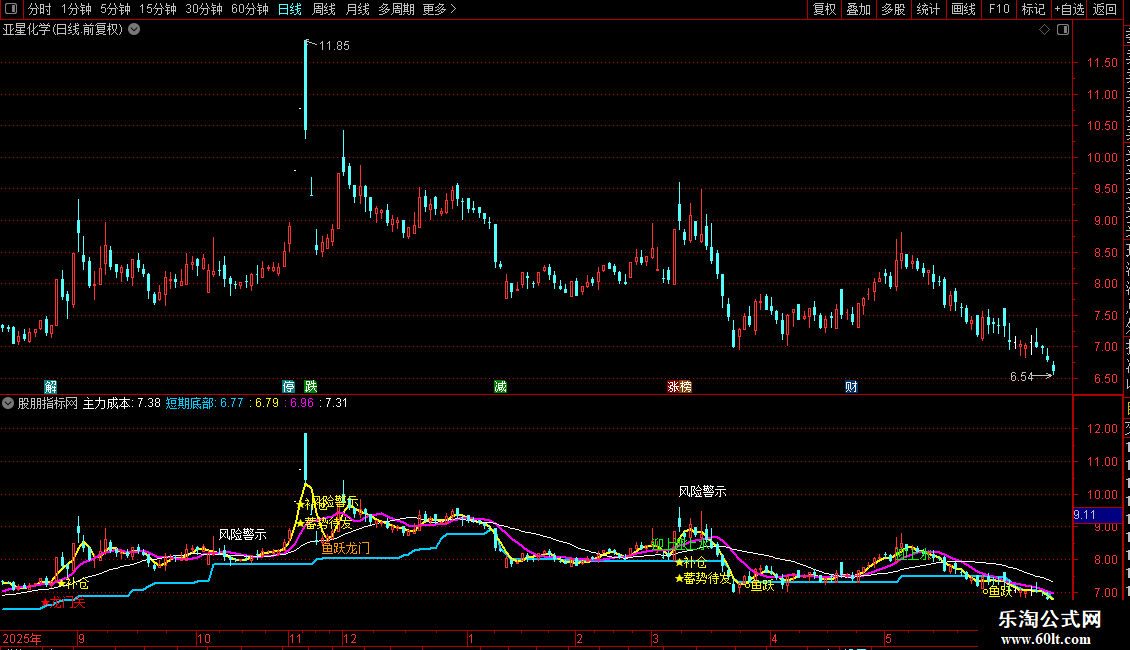Select month 9 on time axis
This screenshot has height=650, width=1130.
(x=82, y=639)
